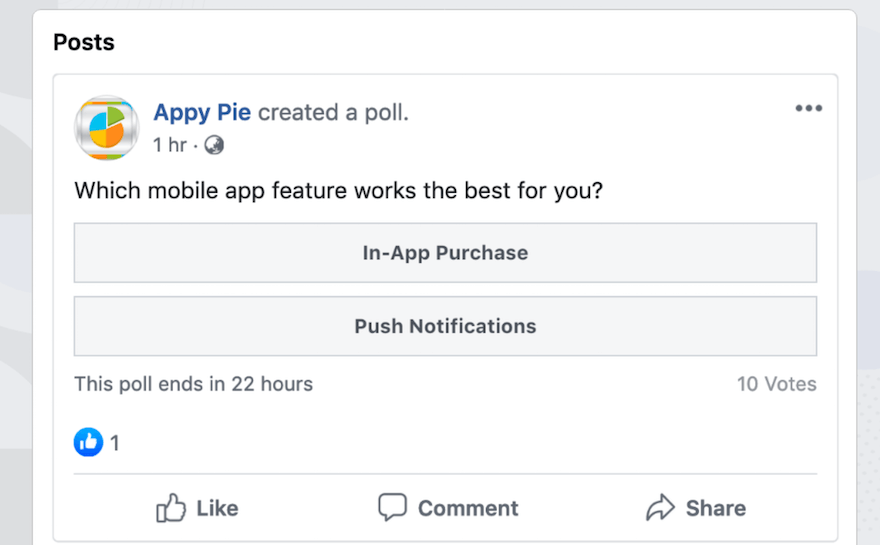The width and height of the screenshot is (880, 545).
Task: Vote for Push Notifications option
Action: (445, 326)
